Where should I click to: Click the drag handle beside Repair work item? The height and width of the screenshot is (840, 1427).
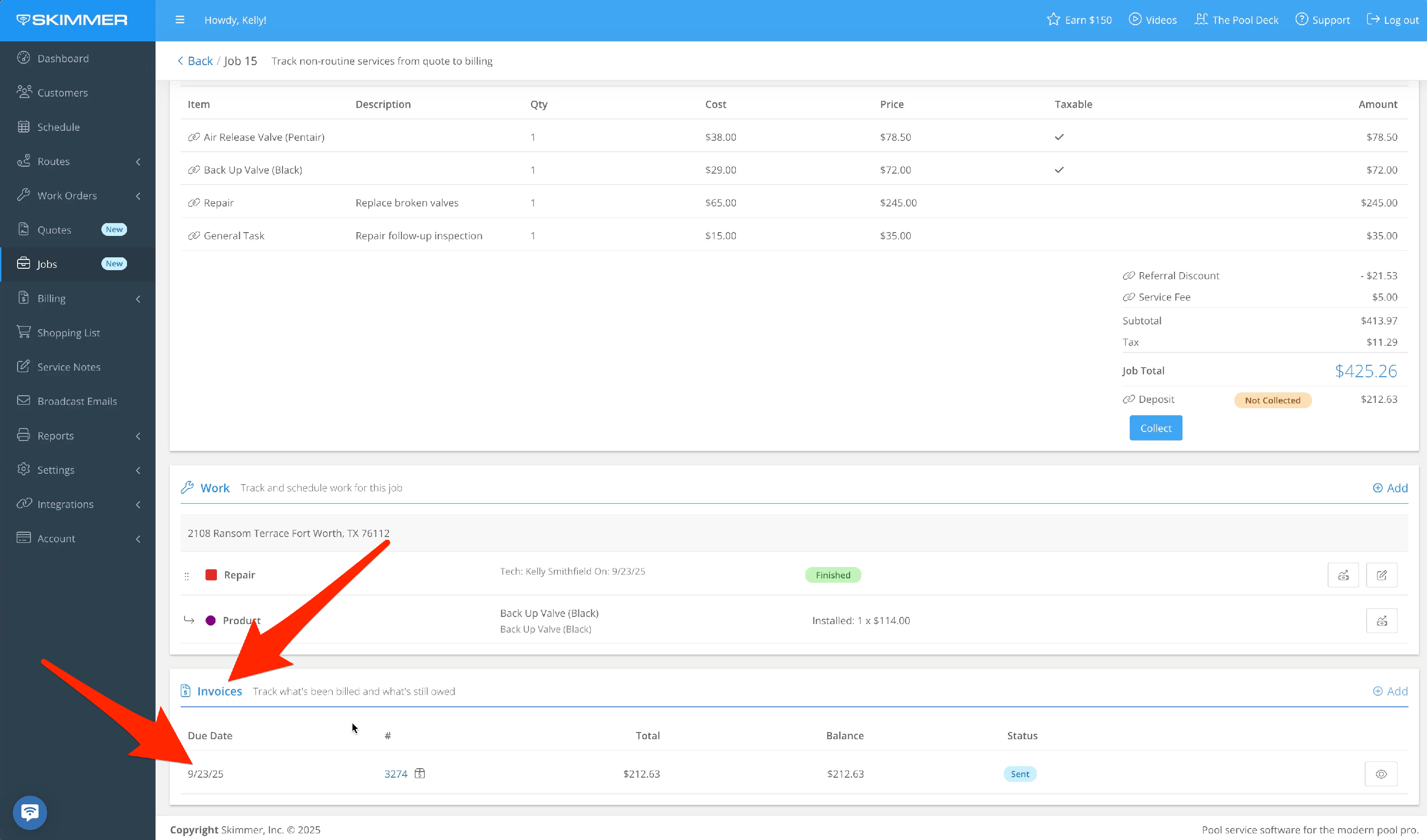click(187, 576)
